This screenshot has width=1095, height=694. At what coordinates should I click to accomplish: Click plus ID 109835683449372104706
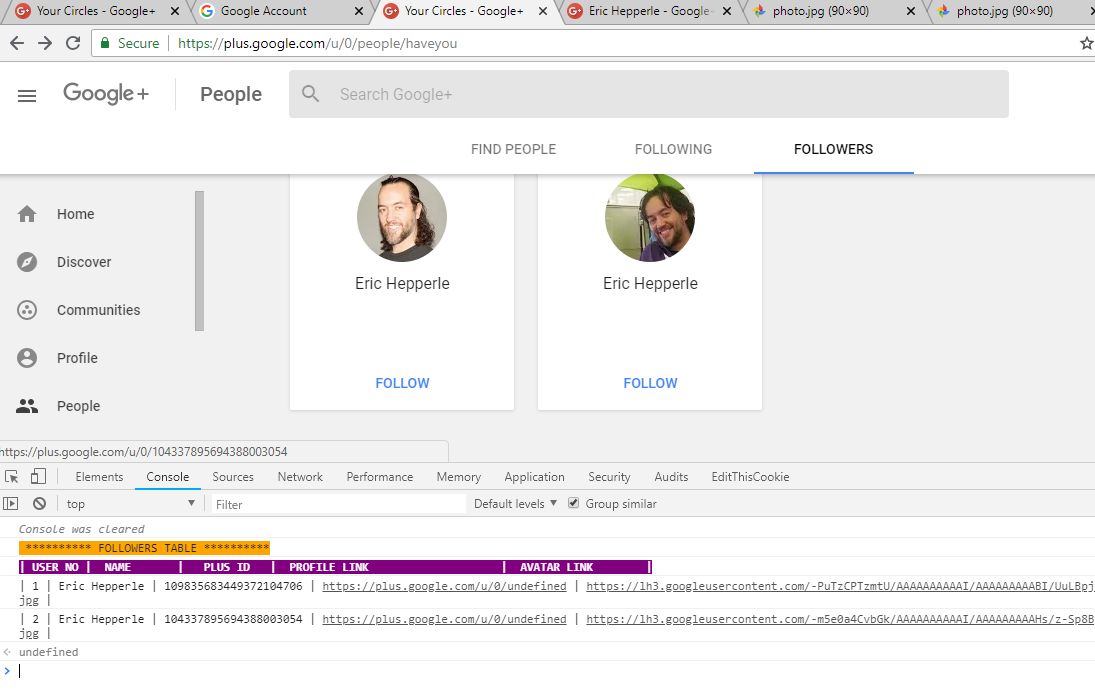click(x=233, y=586)
